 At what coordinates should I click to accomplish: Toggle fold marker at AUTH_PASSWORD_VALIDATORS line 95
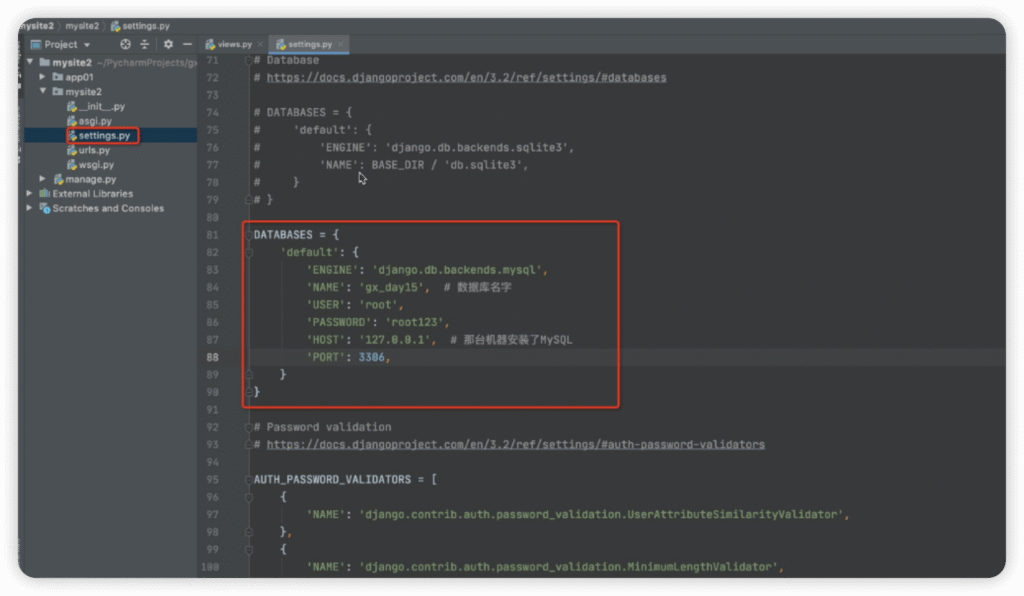click(x=247, y=480)
